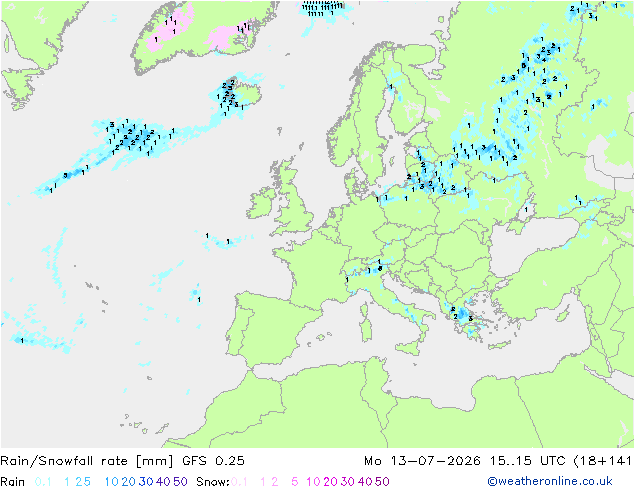The height and width of the screenshot is (490, 634).
Task: Click the 'Mo 13-07-2026' forecast date
Action: pyautogui.click(x=422, y=461)
